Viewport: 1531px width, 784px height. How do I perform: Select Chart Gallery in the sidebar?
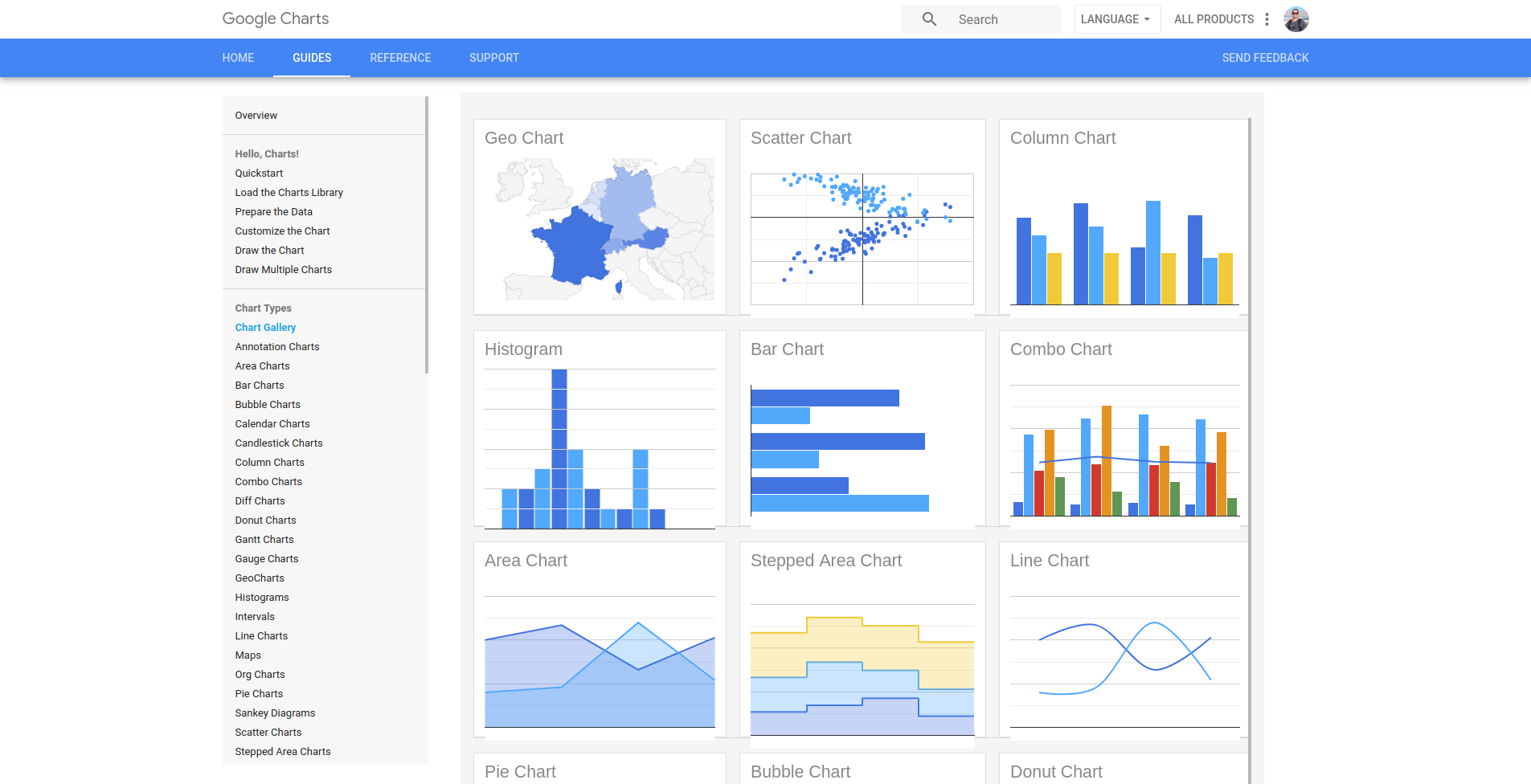point(265,328)
